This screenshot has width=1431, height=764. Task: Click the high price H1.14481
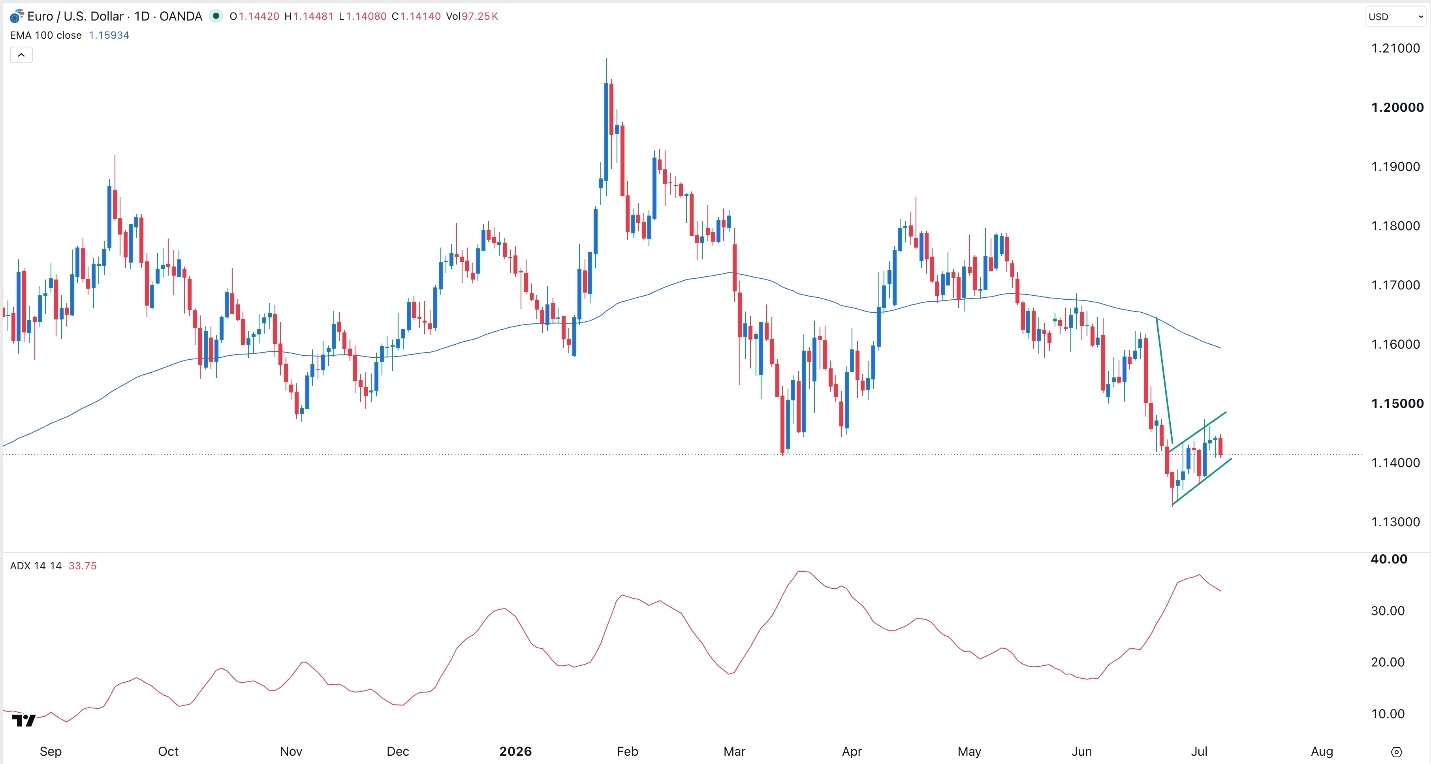click(309, 16)
